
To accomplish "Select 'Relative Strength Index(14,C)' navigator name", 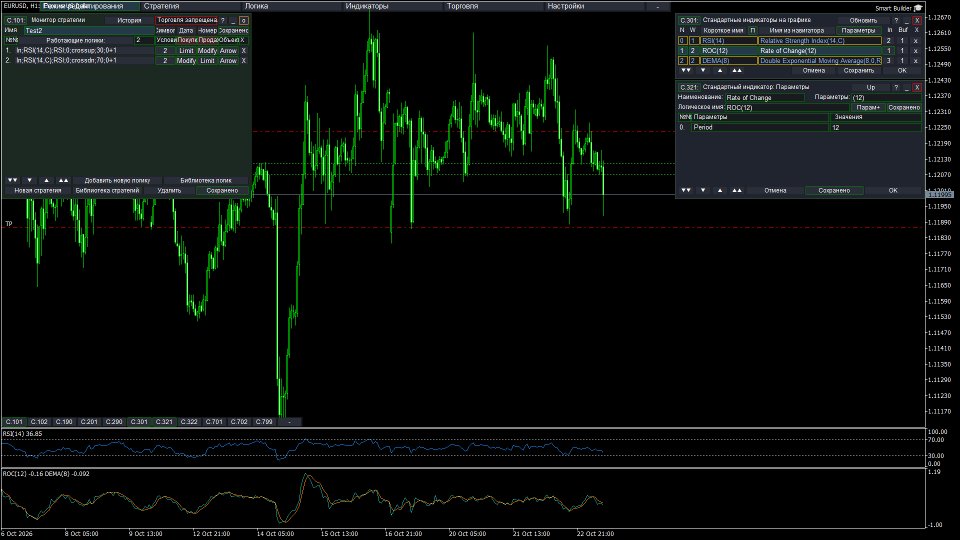I will point(820,41).
